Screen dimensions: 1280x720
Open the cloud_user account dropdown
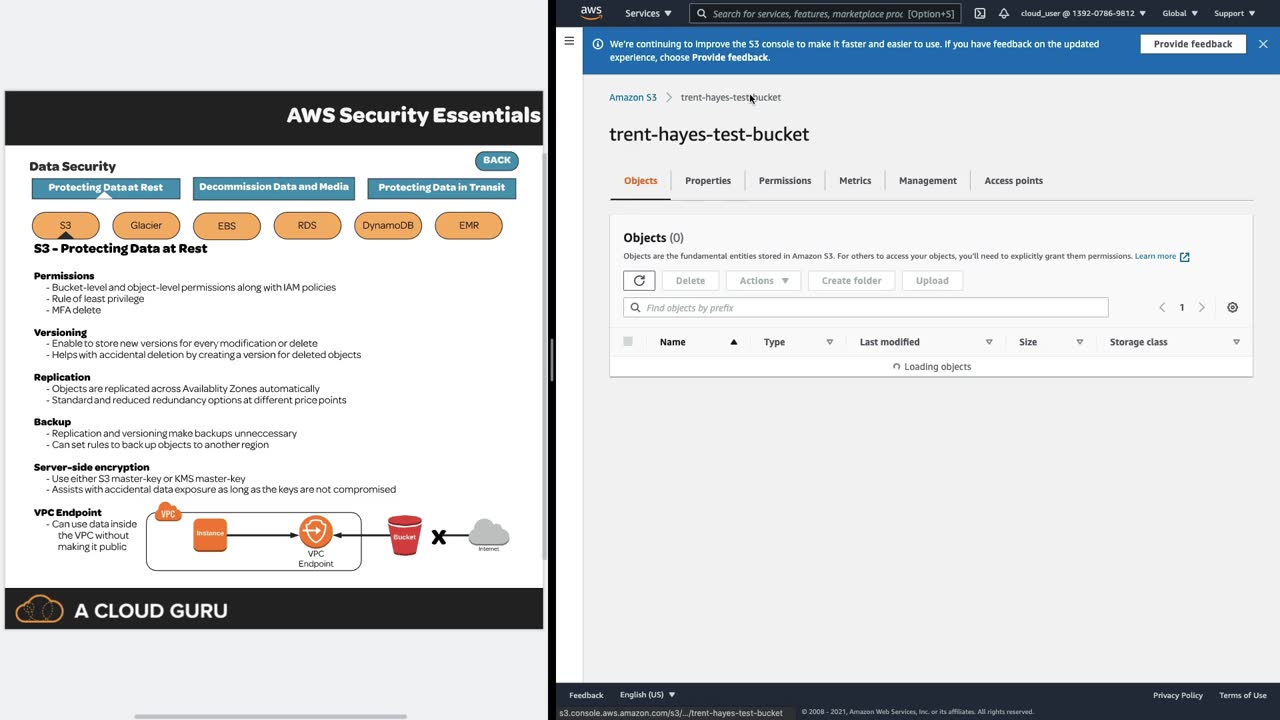(x=1083, y=14)
